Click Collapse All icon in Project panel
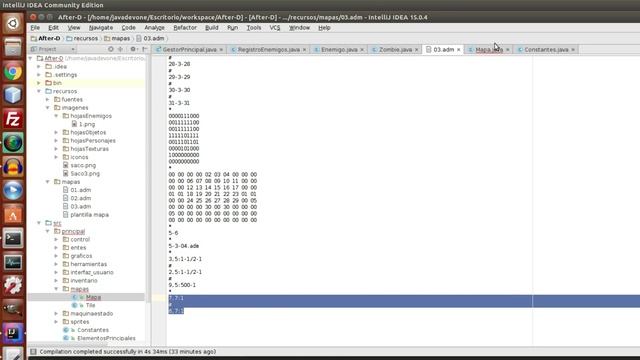Screen dimensions: 640x360 click(120, 49)
